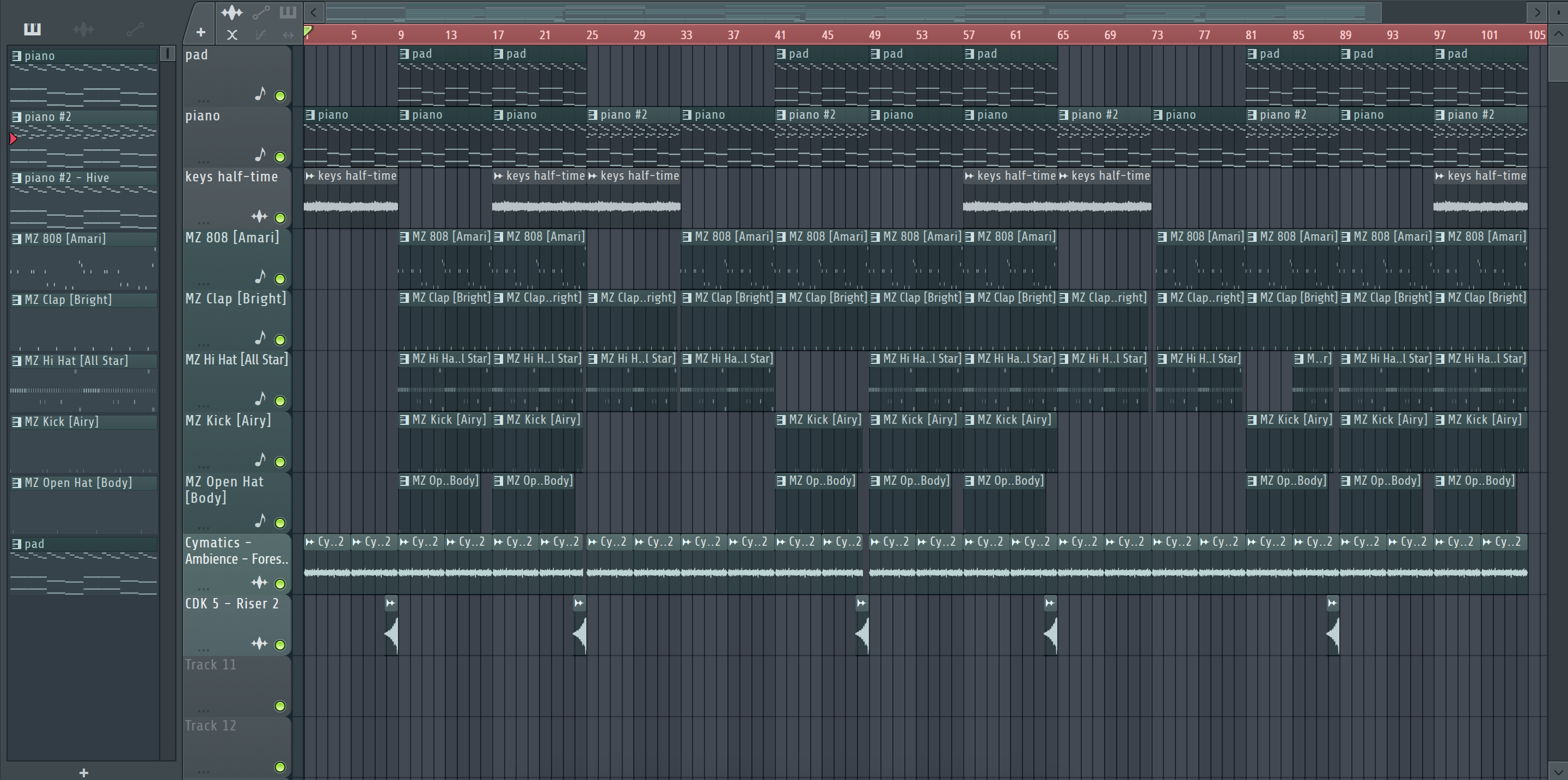Mute the MZ Clap [Bright] track
The height and width of the screenshot is (780, 1568).
(280, 340)
